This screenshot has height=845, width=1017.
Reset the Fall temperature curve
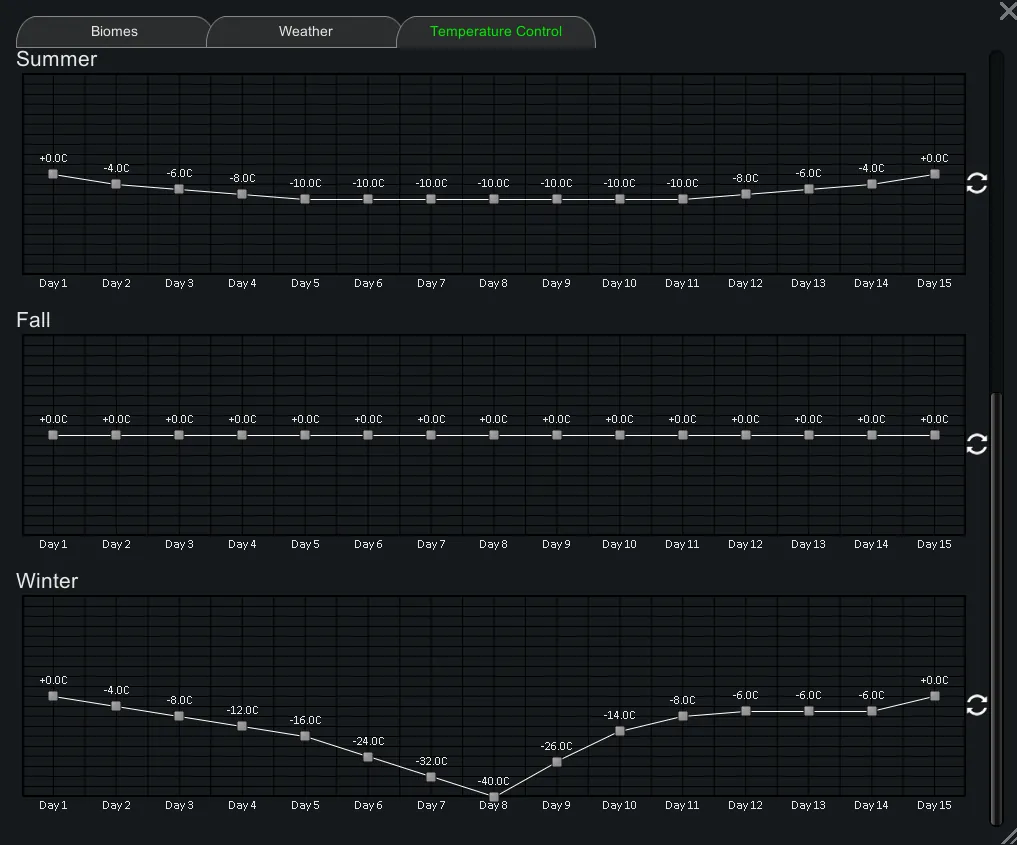977,445
